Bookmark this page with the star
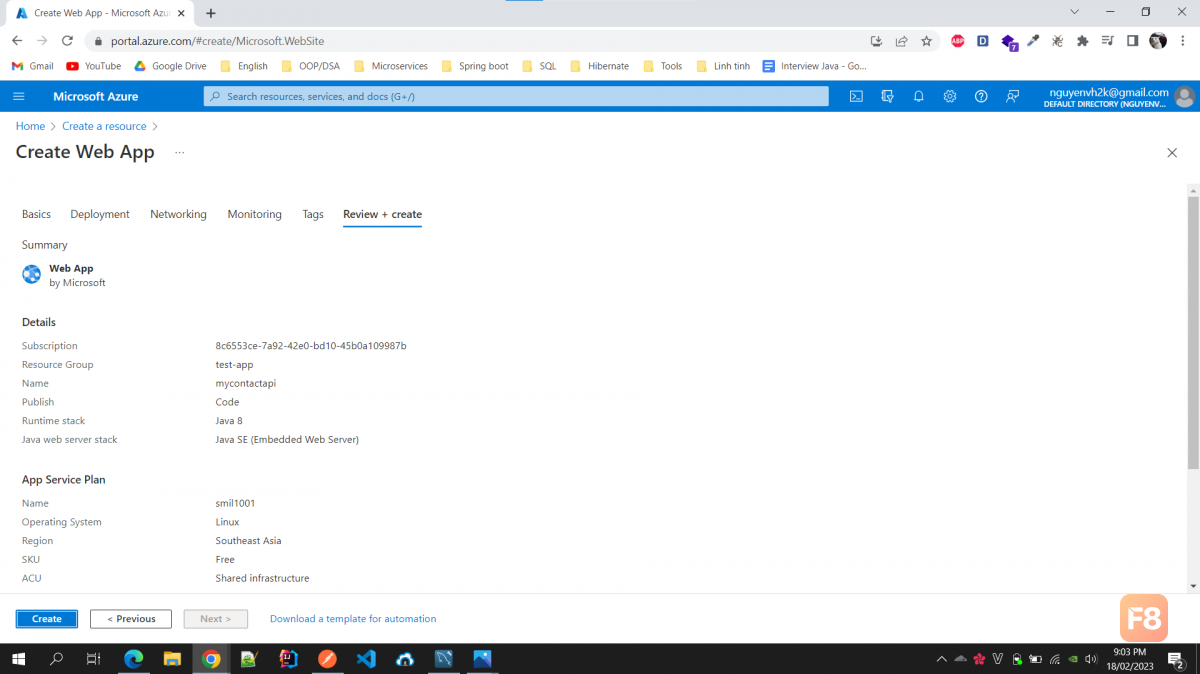1200x674 pixels. (926, 41)
